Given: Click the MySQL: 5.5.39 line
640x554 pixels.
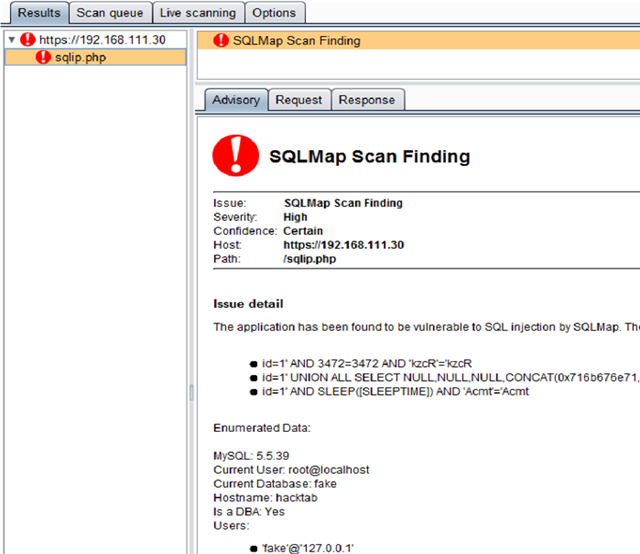Looking at the screenshot, I should pyautogui.click(x=251, y=456).
